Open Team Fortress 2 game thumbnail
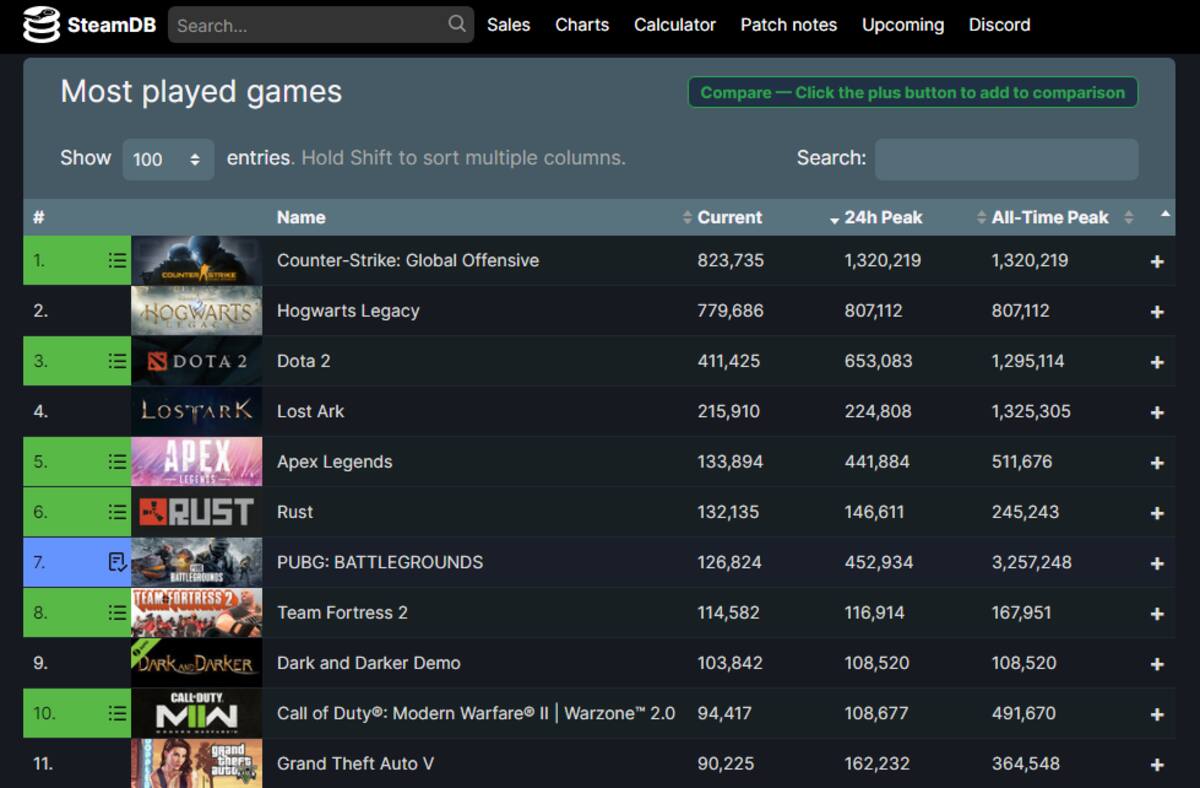Viewport: 1200px width, 788px height. pyautogui.click(x=197, y=613)
